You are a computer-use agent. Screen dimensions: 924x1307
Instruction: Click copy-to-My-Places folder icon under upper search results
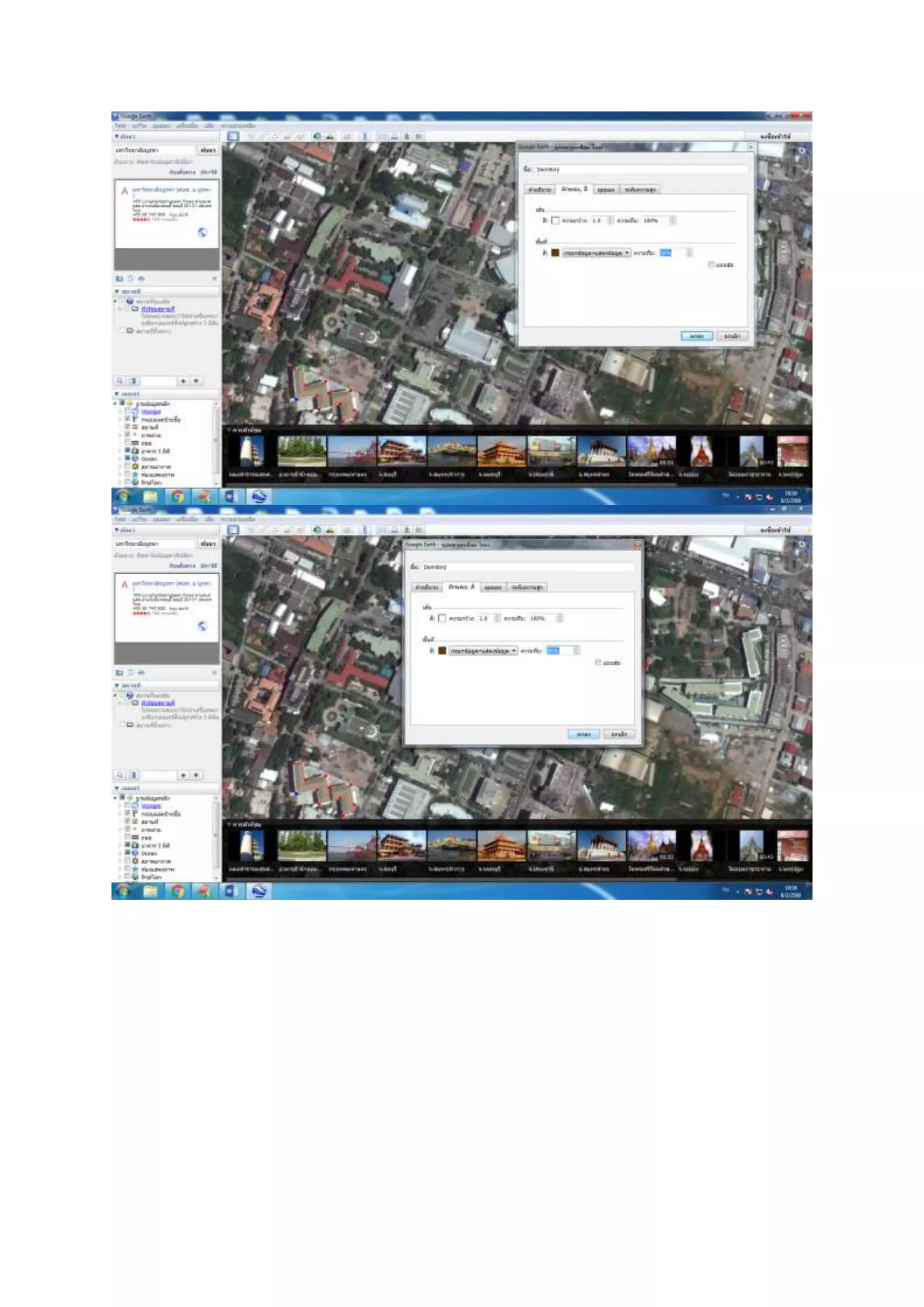tap(120, 278)
